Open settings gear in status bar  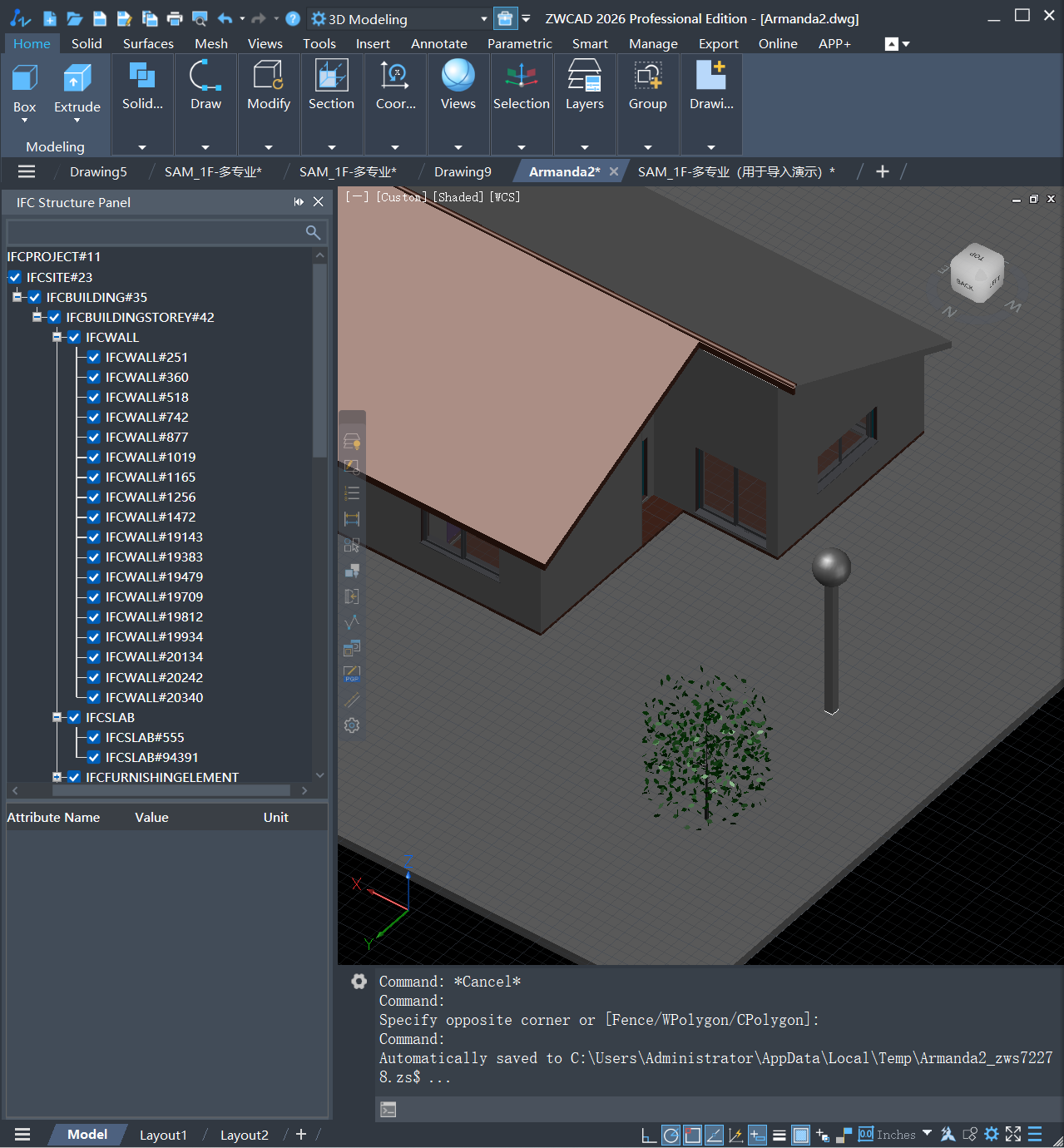click(992, 1134)
